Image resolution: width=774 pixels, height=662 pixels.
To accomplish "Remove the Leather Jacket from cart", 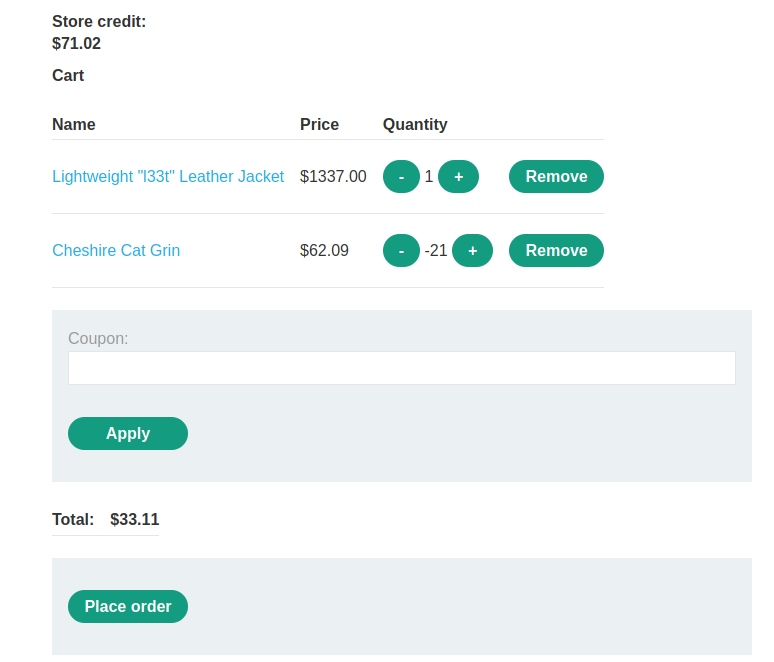I will (556, 176).
